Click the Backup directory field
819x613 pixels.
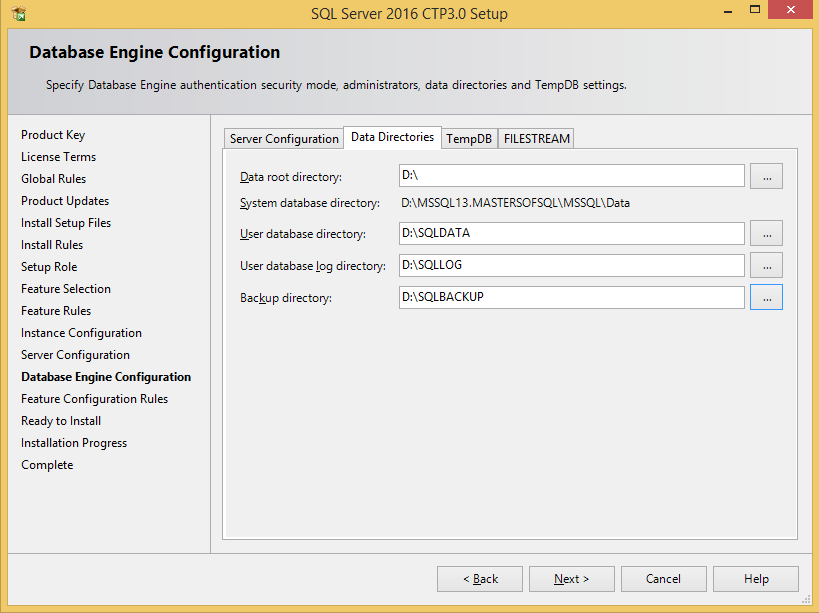point(571,297)
